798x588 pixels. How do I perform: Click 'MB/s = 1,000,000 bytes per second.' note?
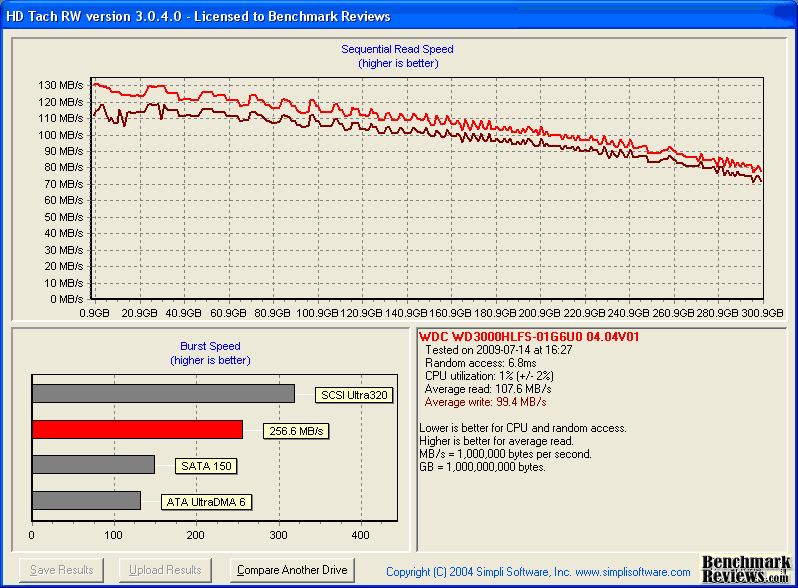[505, 454]
